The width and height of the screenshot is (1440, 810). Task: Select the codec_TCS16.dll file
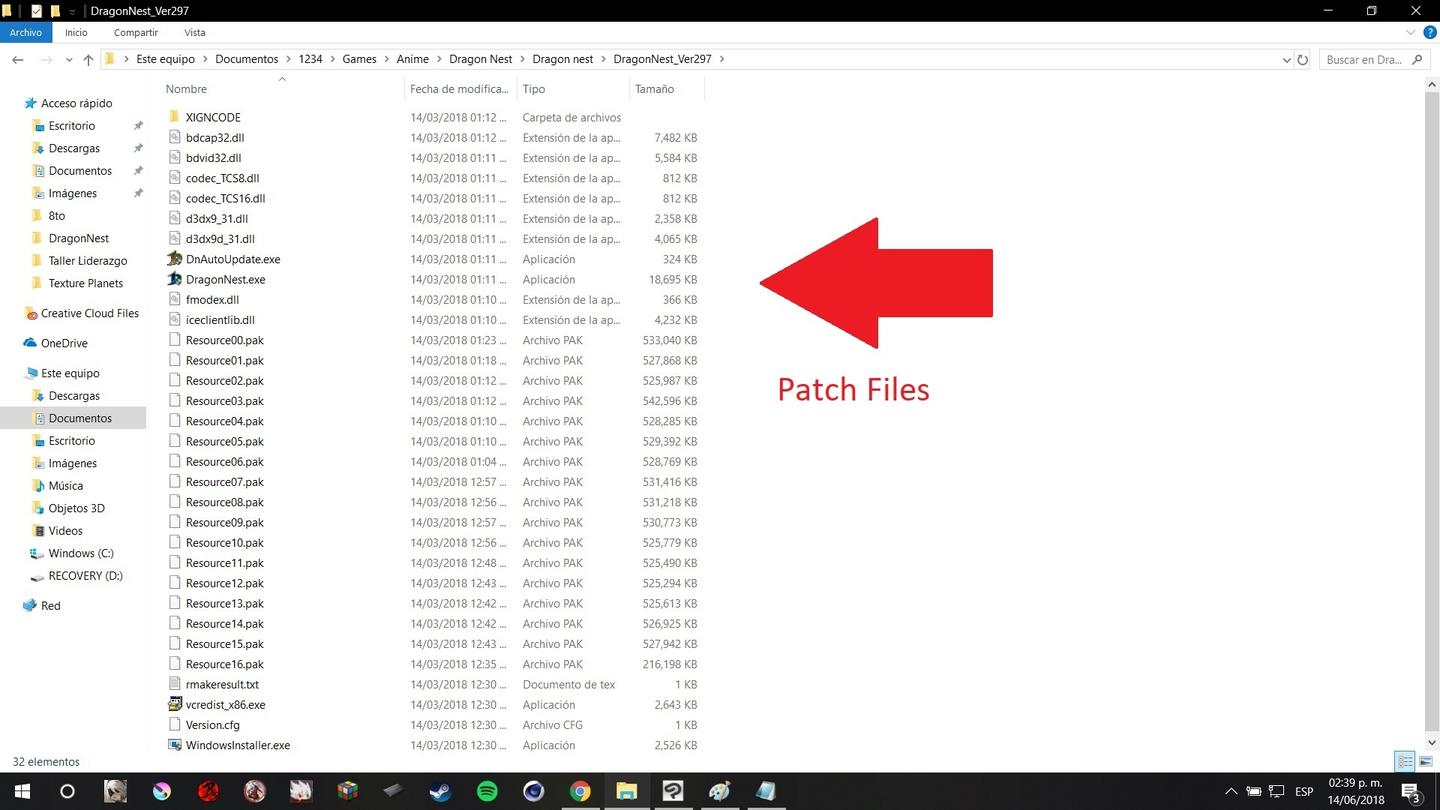click(225, 198)
